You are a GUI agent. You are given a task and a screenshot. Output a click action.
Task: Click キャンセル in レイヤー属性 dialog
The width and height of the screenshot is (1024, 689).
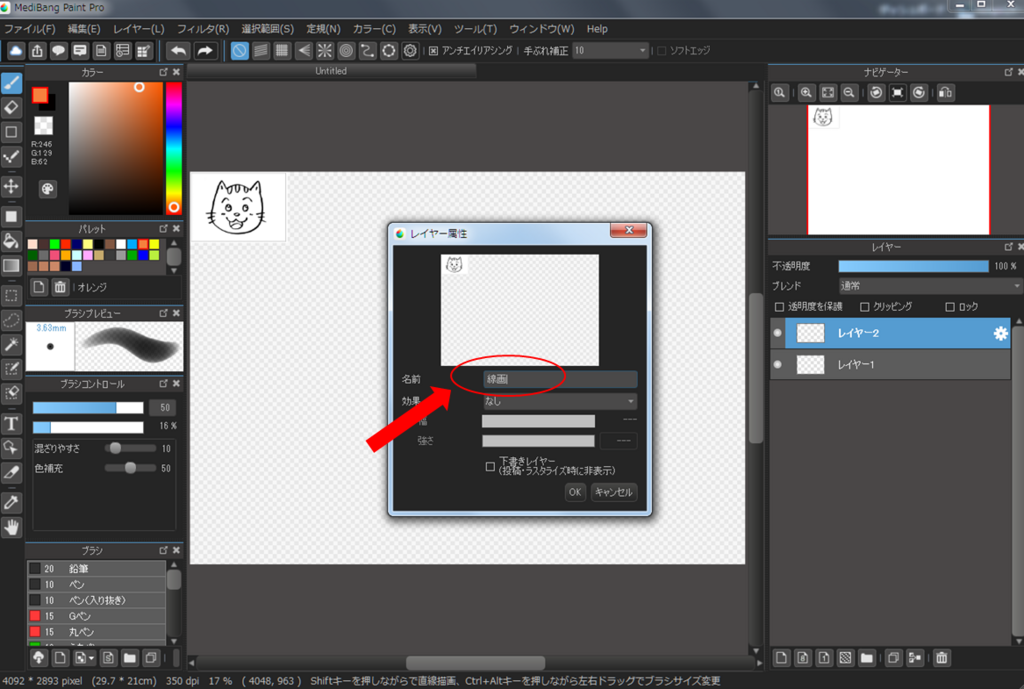pyautogui.click(x=613, y=492)
